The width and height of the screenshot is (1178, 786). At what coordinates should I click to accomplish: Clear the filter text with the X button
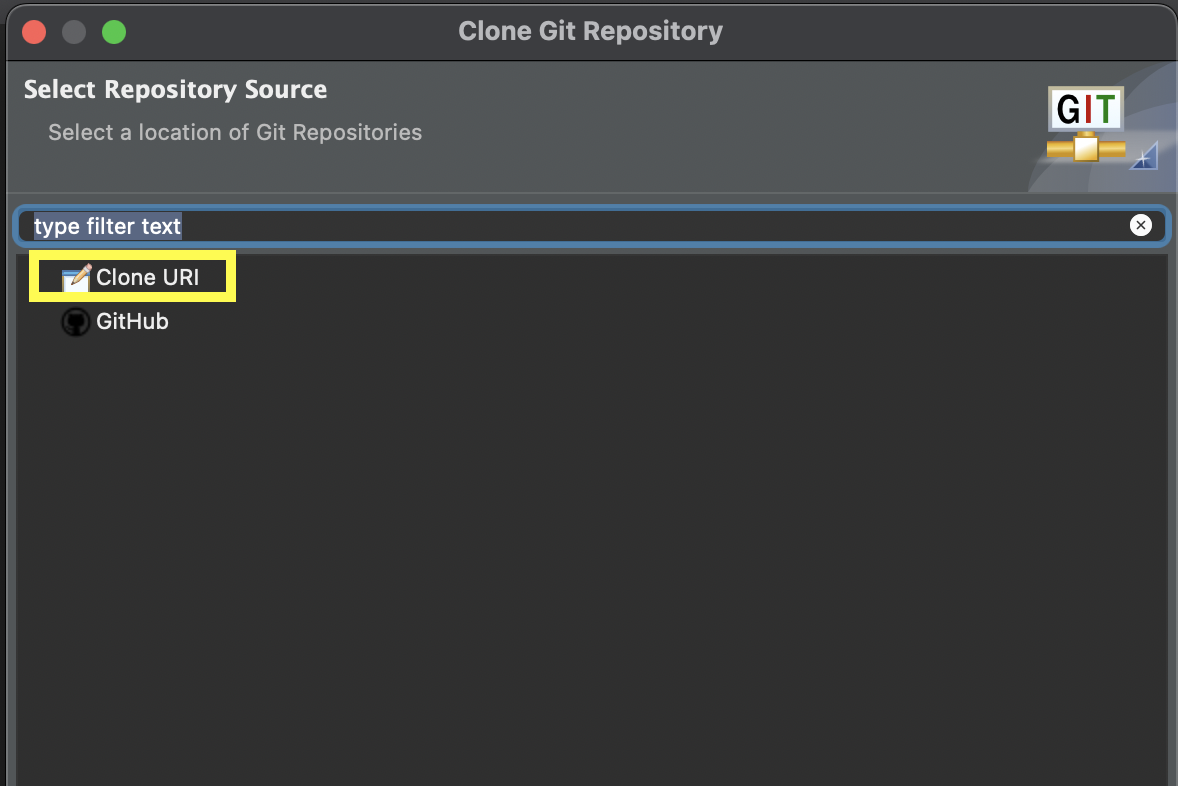(1140, 226)
